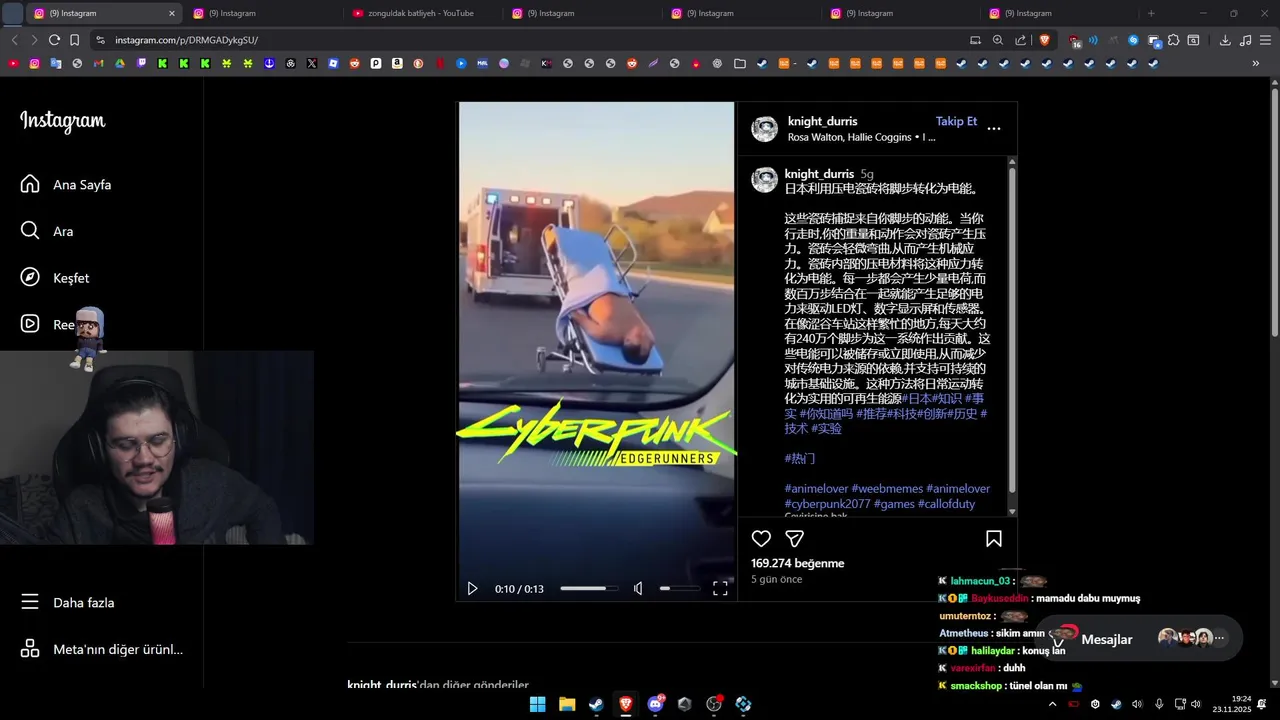Follow knight_durris with Takip Et
The image size is (1280, 720).
click(x=956, y=121)
